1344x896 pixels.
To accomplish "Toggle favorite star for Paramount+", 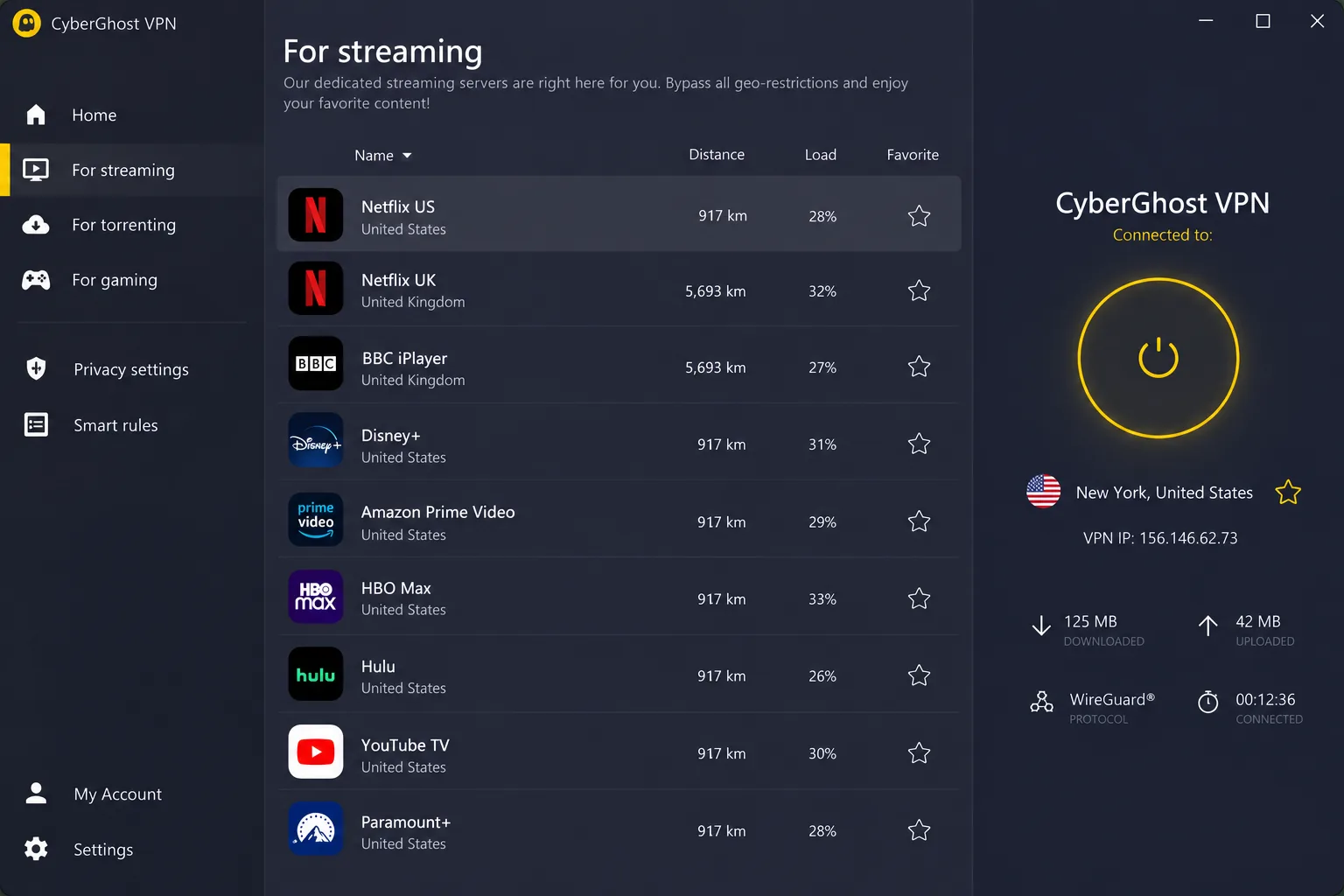I will coord(919,830).
